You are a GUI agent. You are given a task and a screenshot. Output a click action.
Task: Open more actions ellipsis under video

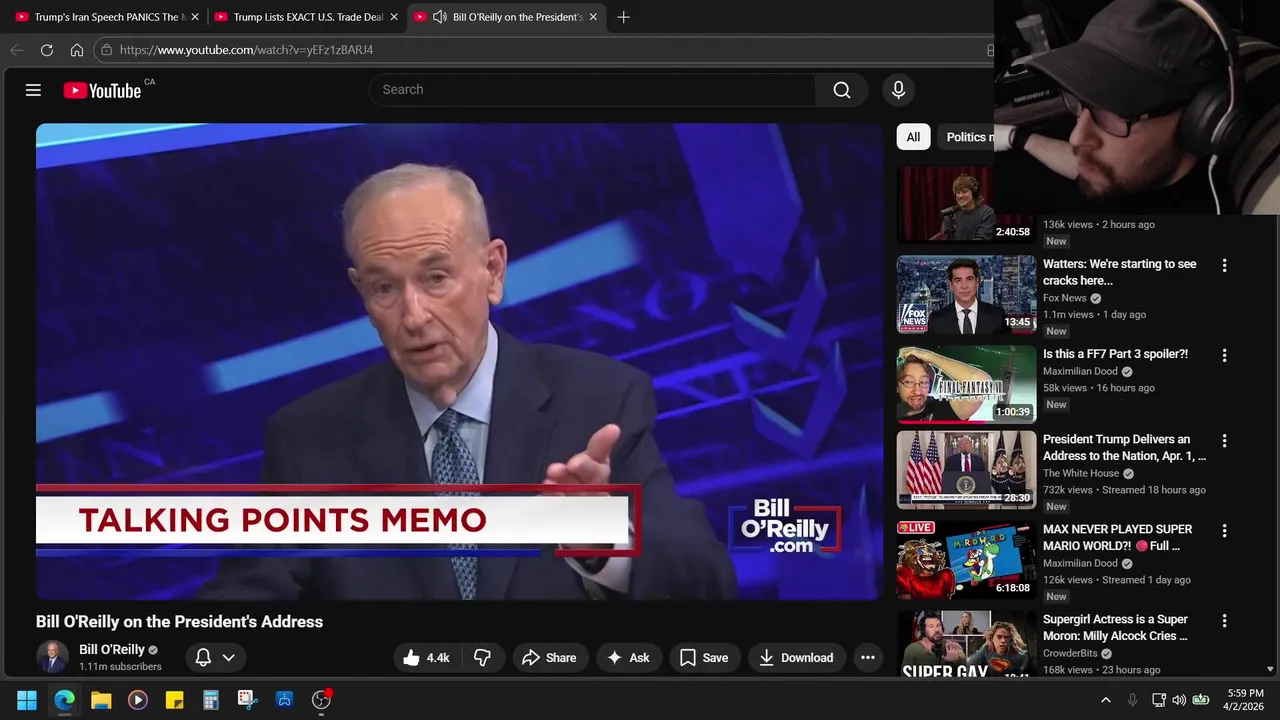coord(868,658)
